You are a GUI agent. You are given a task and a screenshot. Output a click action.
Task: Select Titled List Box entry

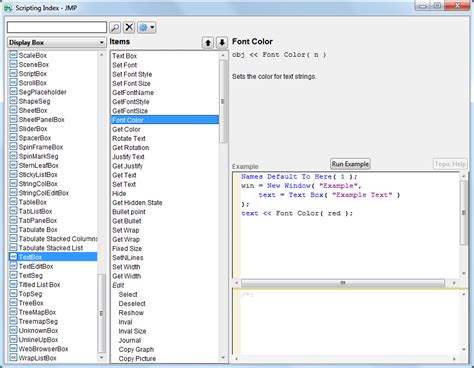tap(53, 284)
